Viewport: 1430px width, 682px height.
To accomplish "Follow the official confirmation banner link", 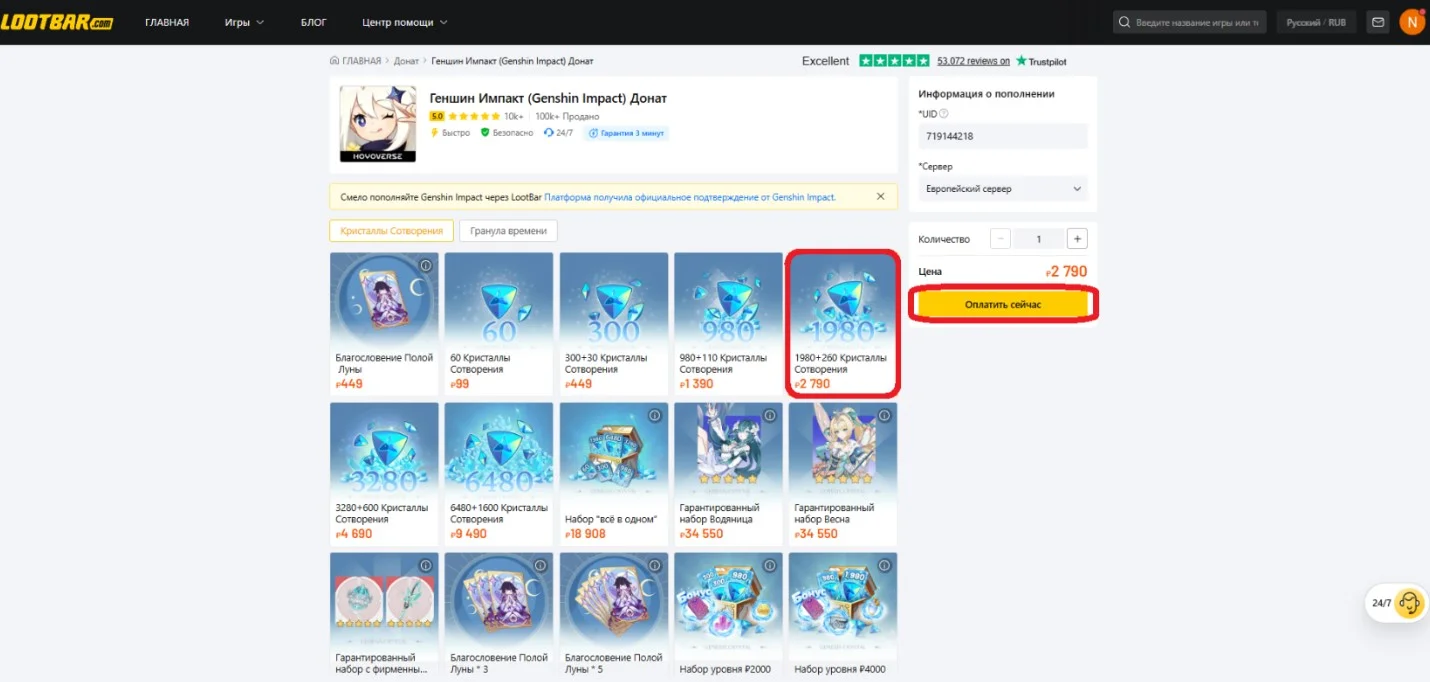I will (690, 197).
